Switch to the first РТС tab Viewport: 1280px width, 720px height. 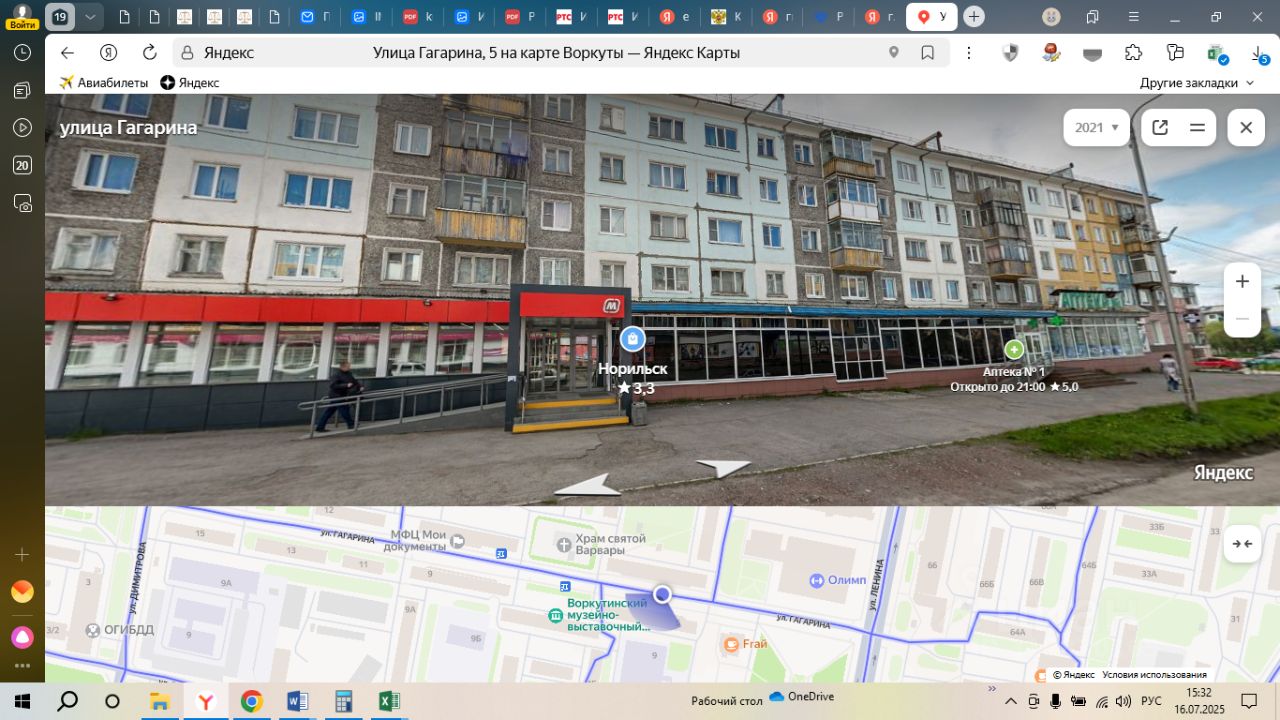(571, 17)
